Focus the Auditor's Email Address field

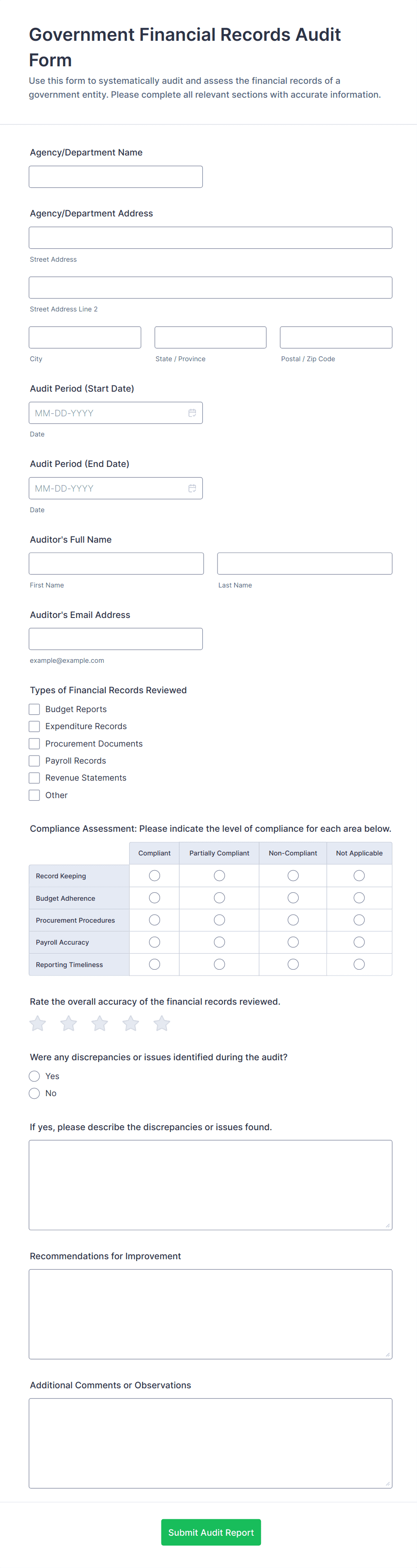(x=116, y=639)
